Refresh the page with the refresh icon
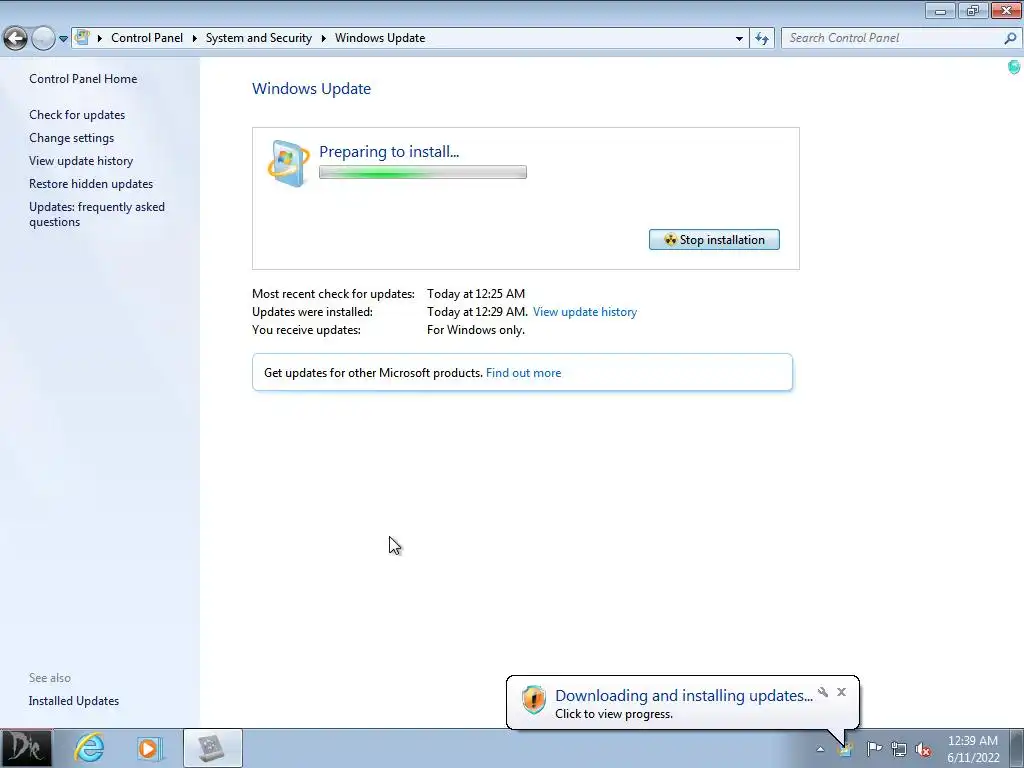 coord(762,39)
